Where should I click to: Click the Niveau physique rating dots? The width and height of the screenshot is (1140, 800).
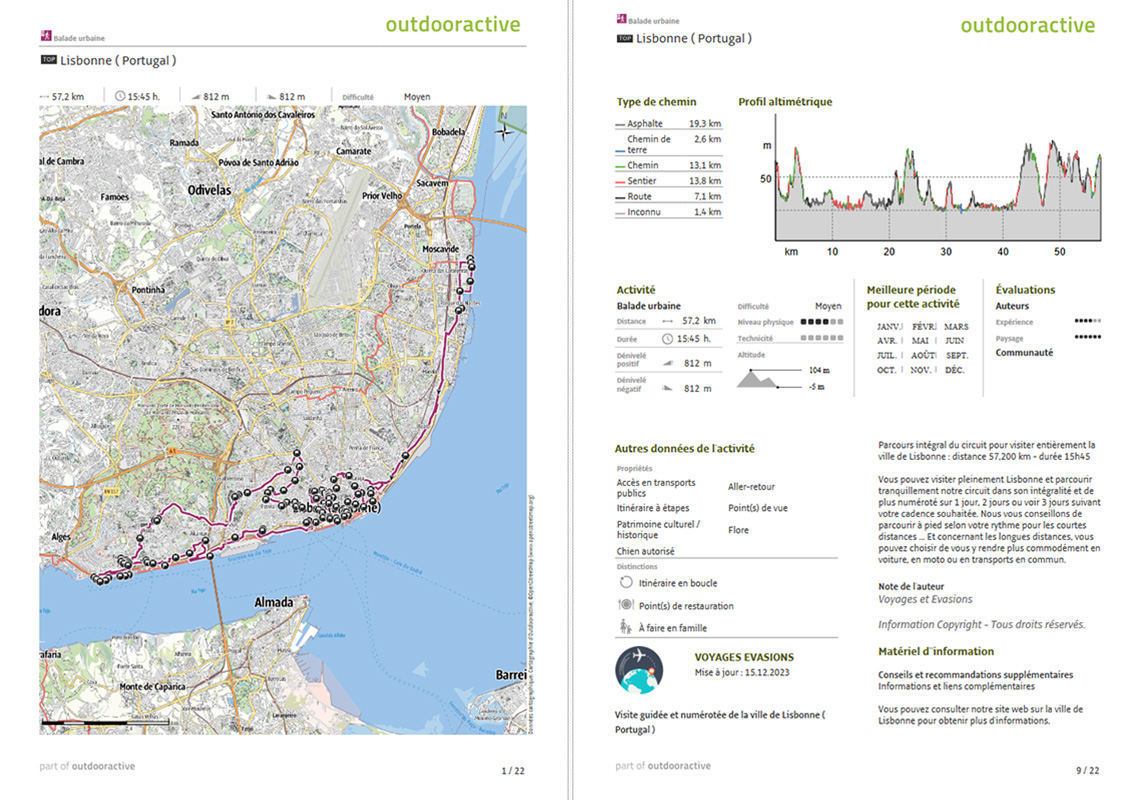(822, 321)
